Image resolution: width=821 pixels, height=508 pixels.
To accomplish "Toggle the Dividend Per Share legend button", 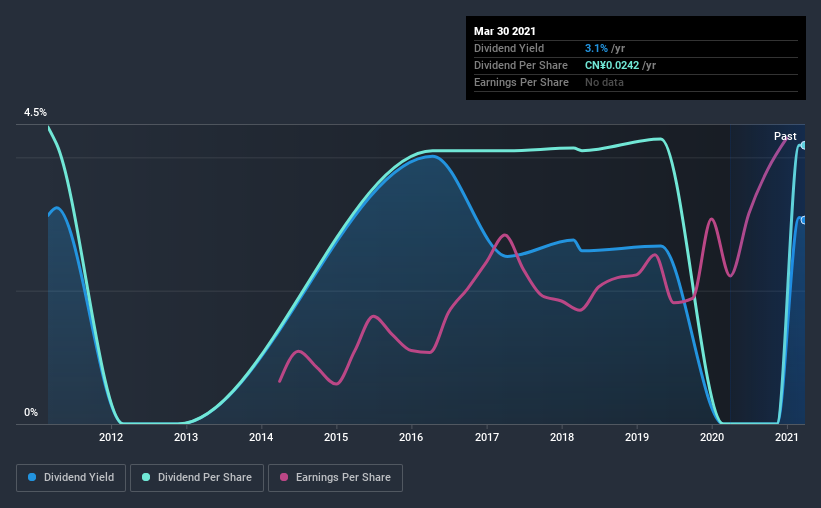I will (197, 478).
